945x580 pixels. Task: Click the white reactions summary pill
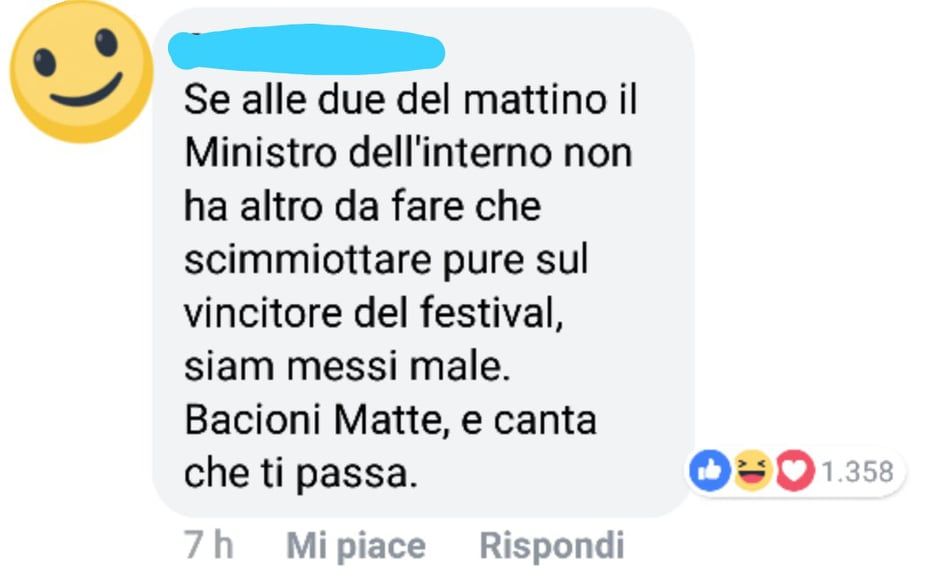pos(796,471)
